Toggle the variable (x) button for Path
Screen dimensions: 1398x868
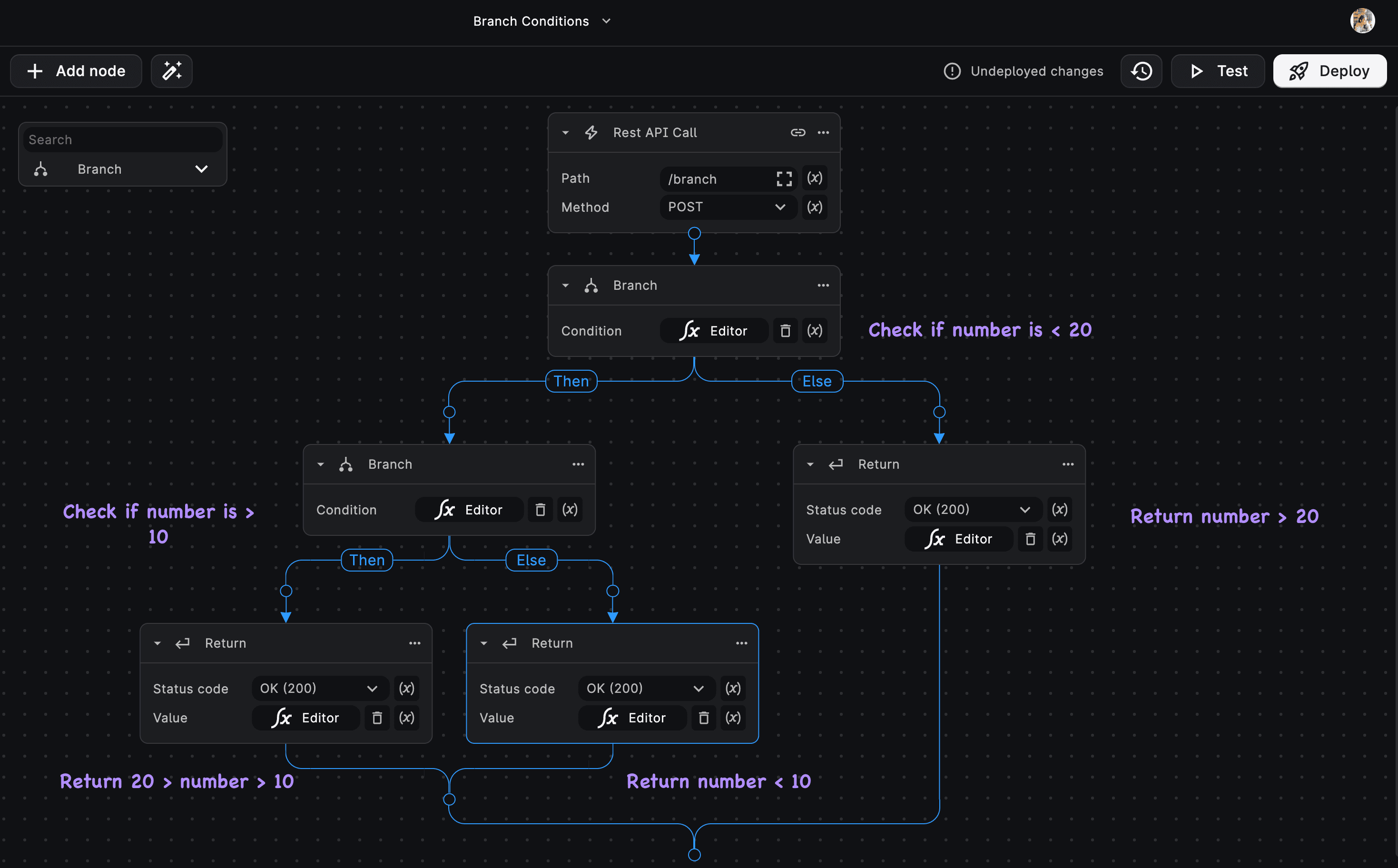coord(814,178)
